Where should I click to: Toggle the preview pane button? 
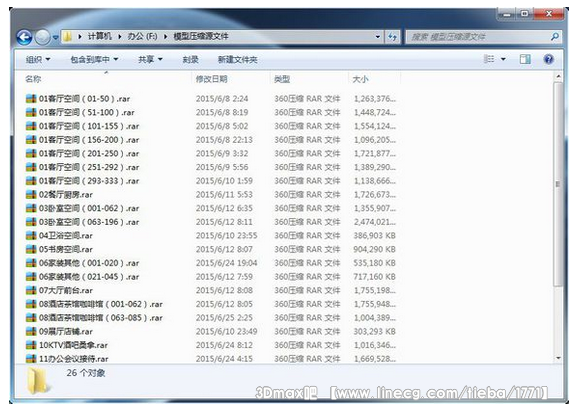[x=525, y=59]
